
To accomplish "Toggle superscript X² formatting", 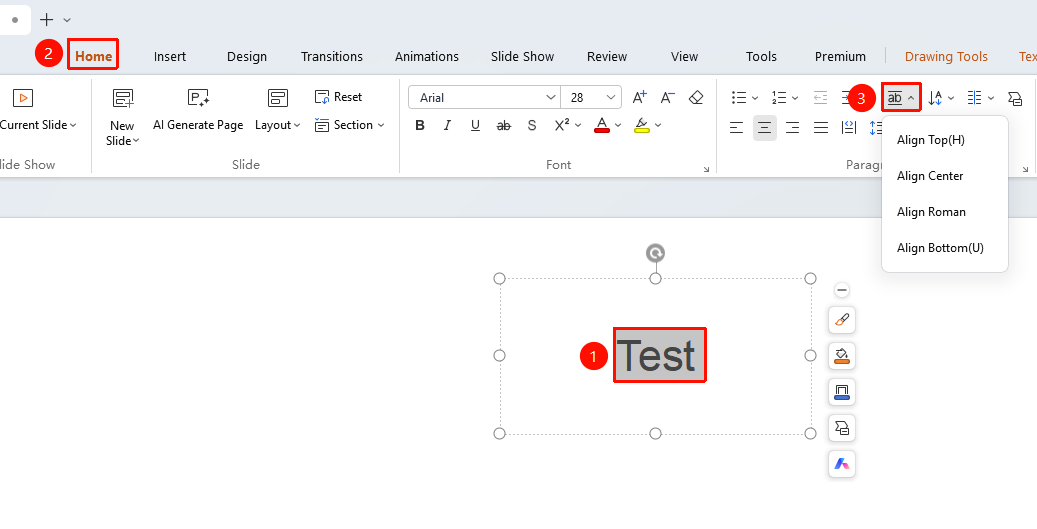I will coord(562,125).
